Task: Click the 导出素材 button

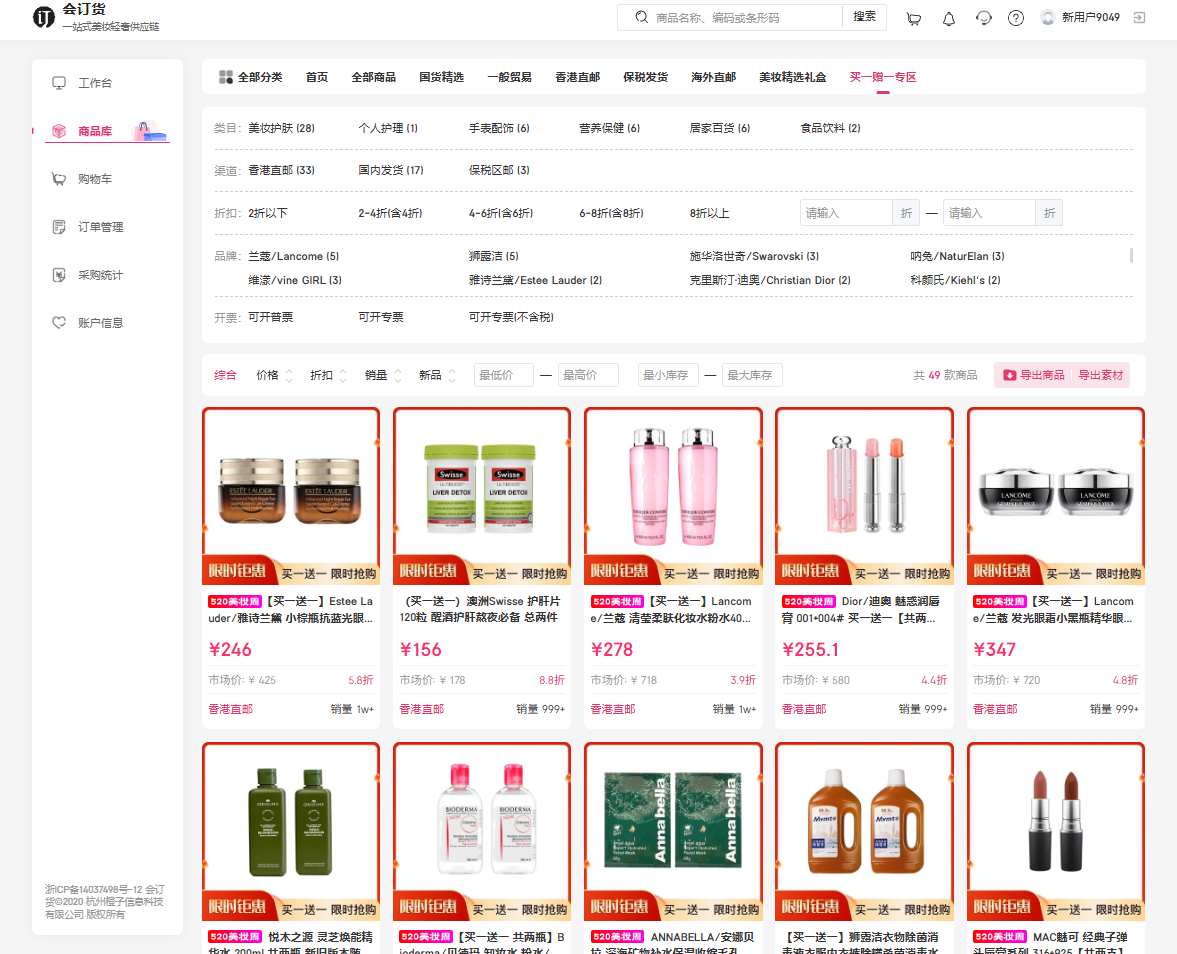Action: point(1100,375)
